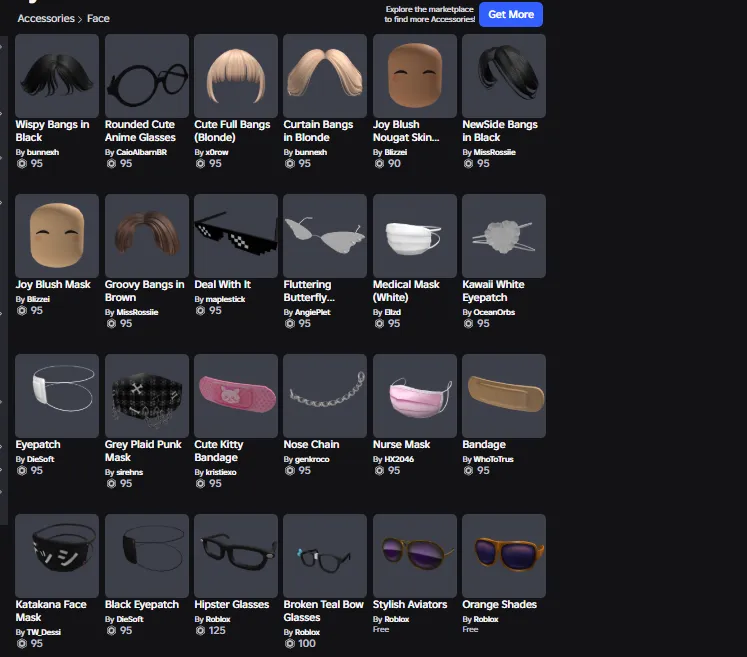Select the Kawaii White Eyepatch image
The height and width of the screenshot is (657, 747).
pos(504,236)
